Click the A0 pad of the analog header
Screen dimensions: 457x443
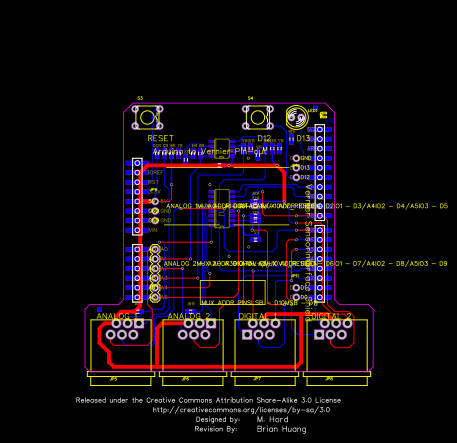(155, 249)
